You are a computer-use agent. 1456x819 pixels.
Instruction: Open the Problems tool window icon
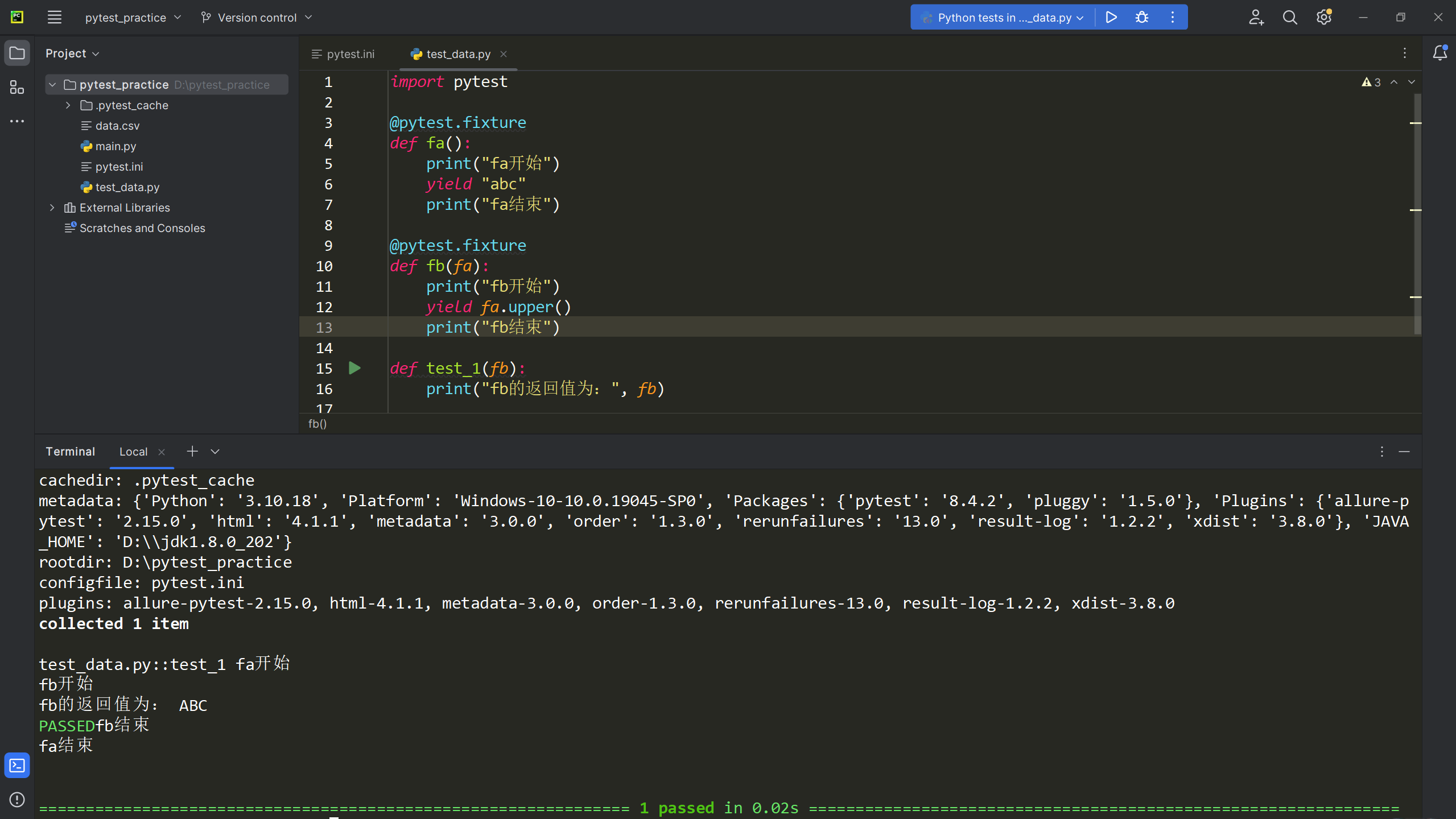click(17, 800)
